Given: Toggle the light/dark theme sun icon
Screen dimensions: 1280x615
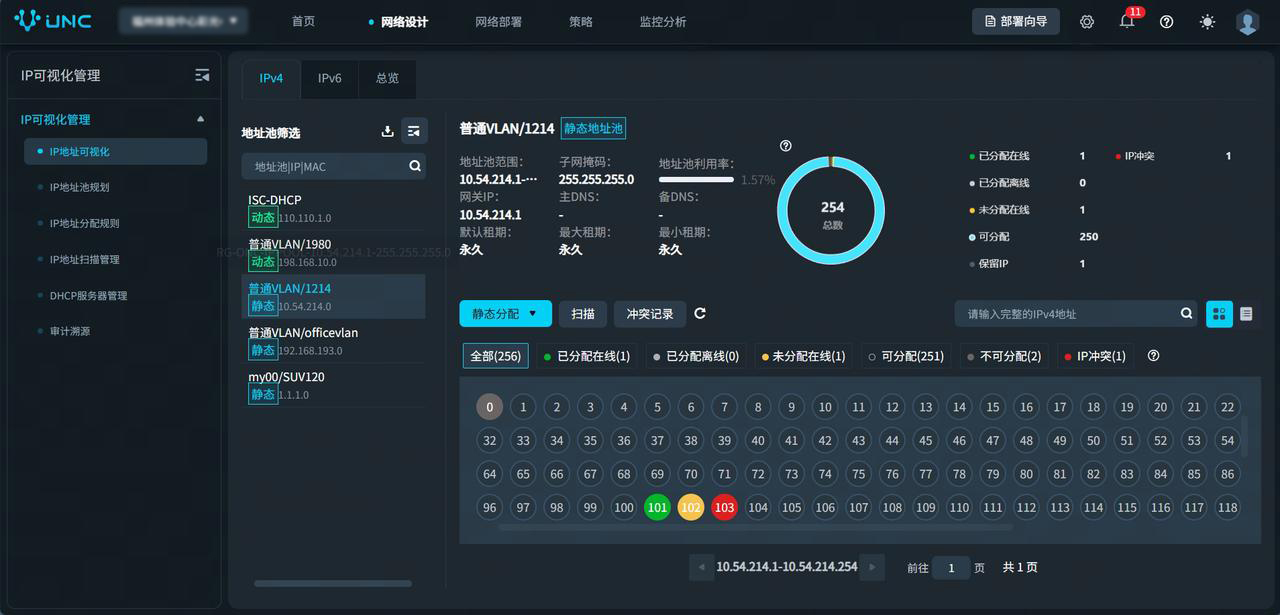Looking at the screenshot, I should (1207, 21).
